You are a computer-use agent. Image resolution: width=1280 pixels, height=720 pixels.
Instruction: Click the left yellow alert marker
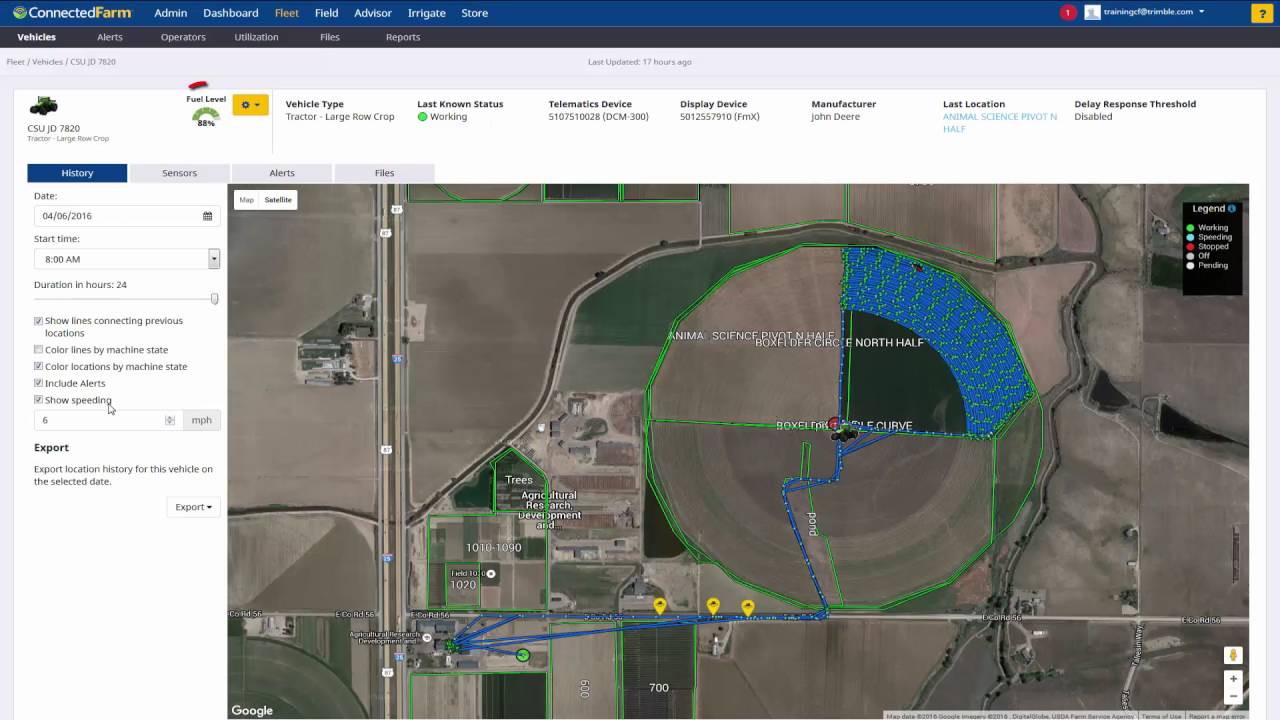click(660, 606)
